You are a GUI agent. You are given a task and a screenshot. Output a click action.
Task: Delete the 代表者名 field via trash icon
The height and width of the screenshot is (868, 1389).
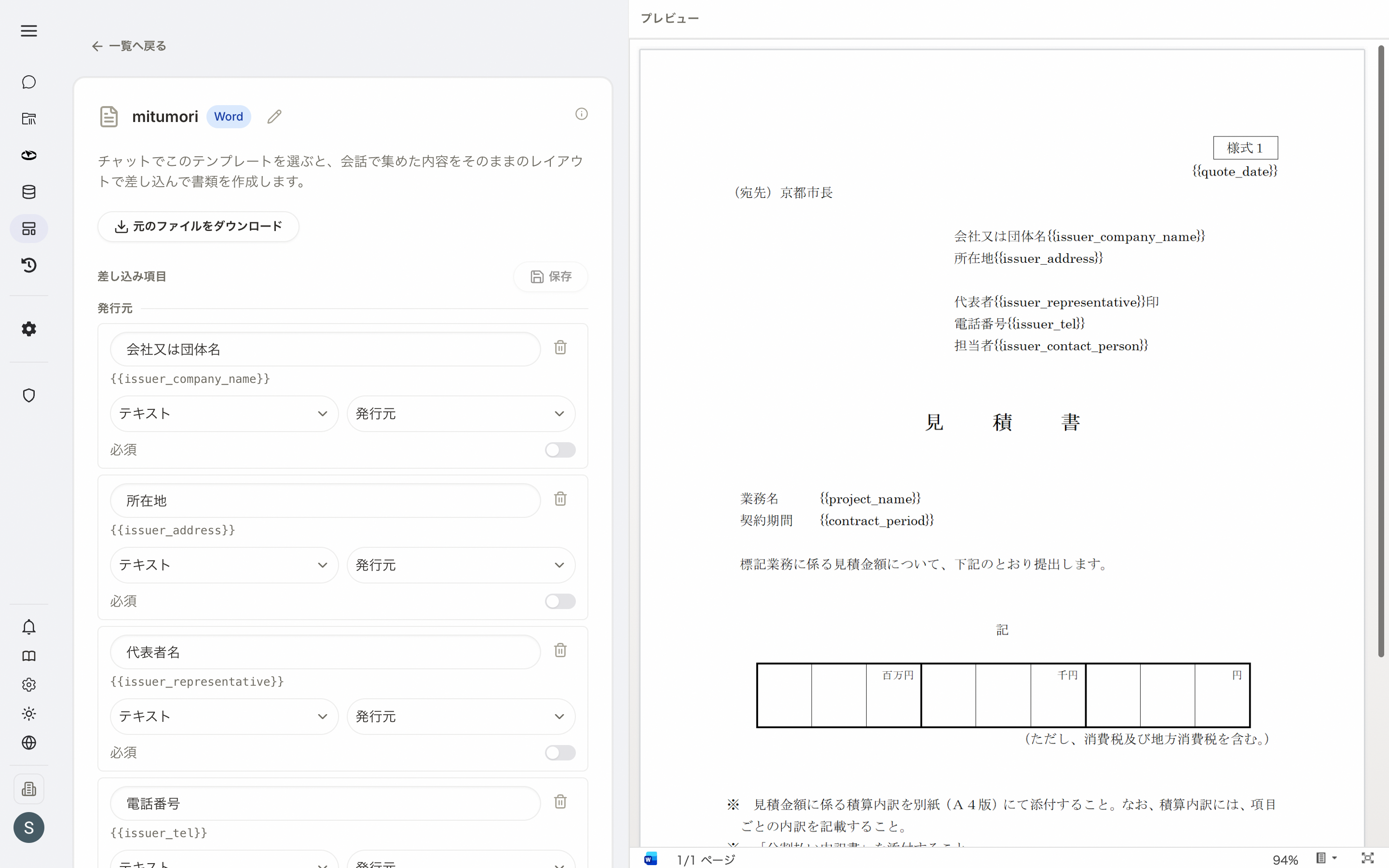[560, 651]
